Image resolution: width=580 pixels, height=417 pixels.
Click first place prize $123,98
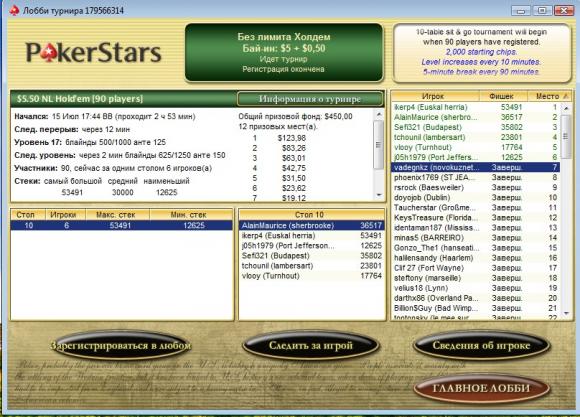291,138
